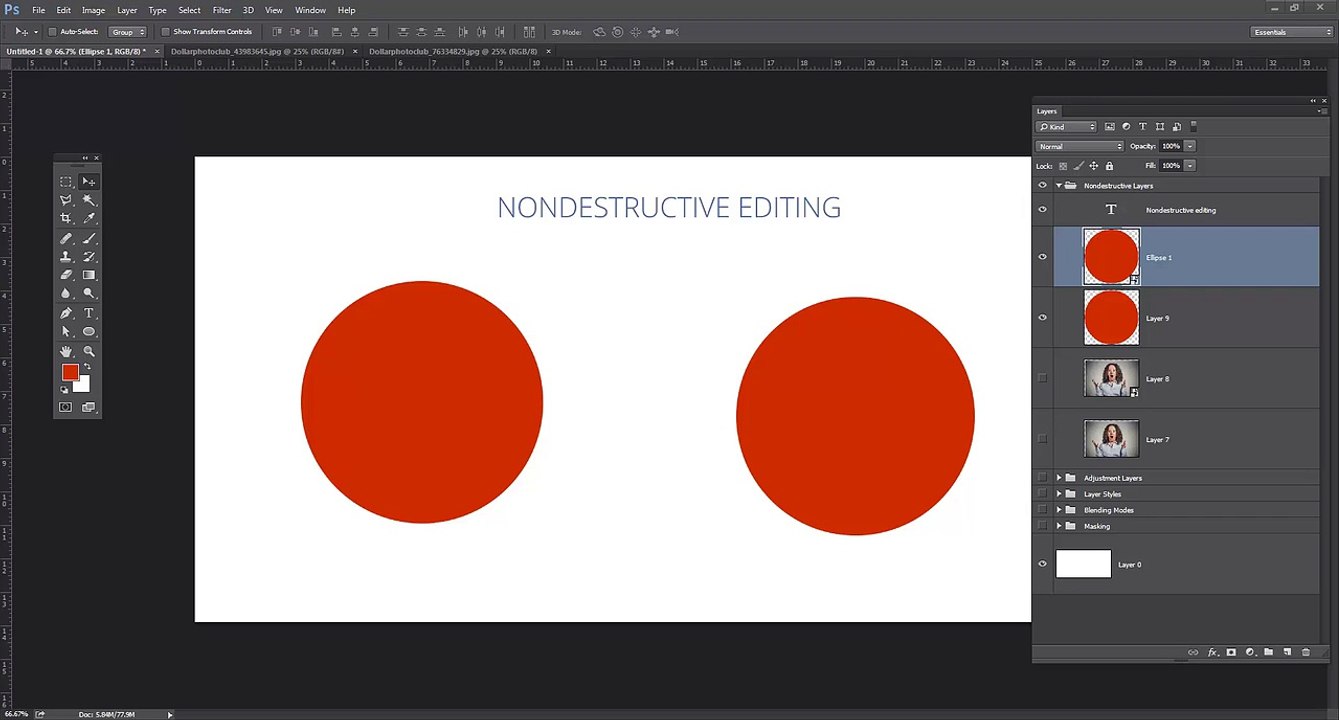Image resolution: width=1339 pixels, height=720 pixels.
Task: Select the Crop tool
Action: pos(66,219)
